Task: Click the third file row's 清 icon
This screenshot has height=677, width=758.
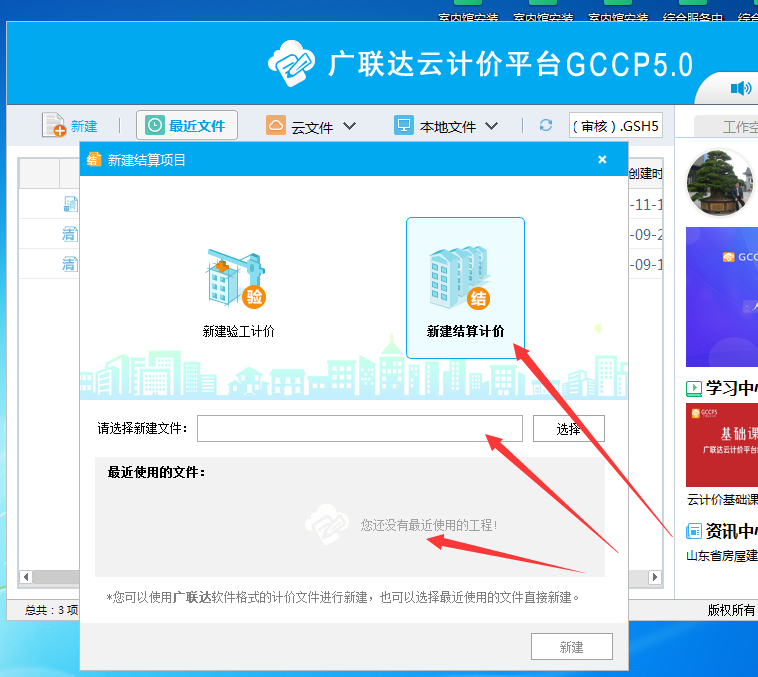Action: [70, 264]
